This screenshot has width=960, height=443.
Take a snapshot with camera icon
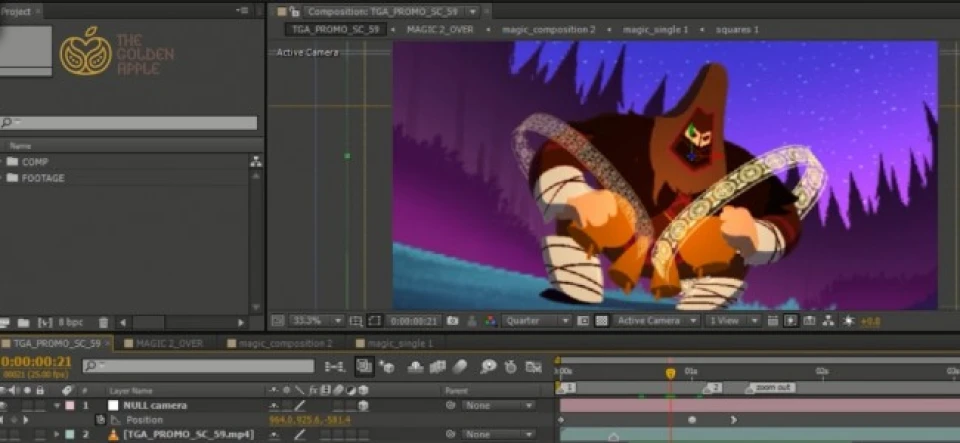tap(452, 321)
